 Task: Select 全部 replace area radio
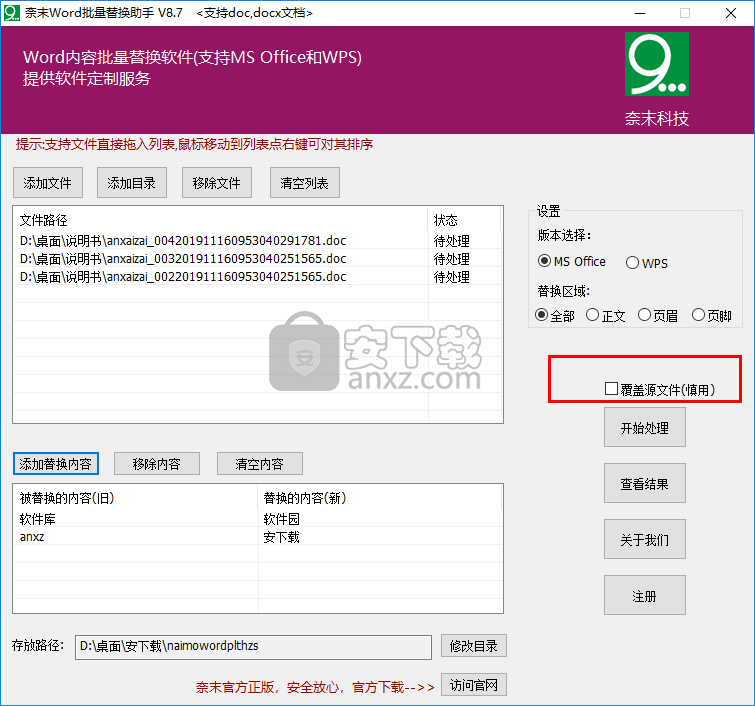tap(555, 316)
